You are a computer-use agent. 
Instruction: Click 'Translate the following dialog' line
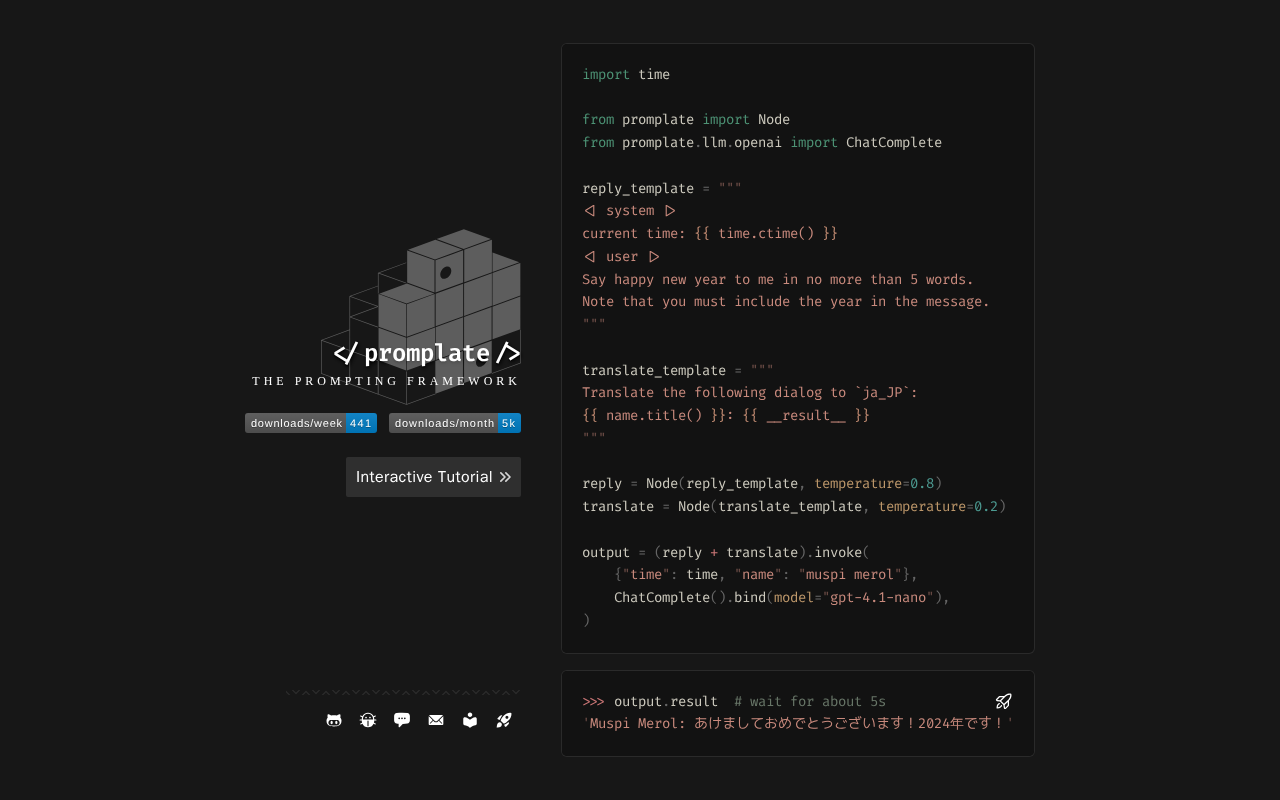tap(750, 392)
